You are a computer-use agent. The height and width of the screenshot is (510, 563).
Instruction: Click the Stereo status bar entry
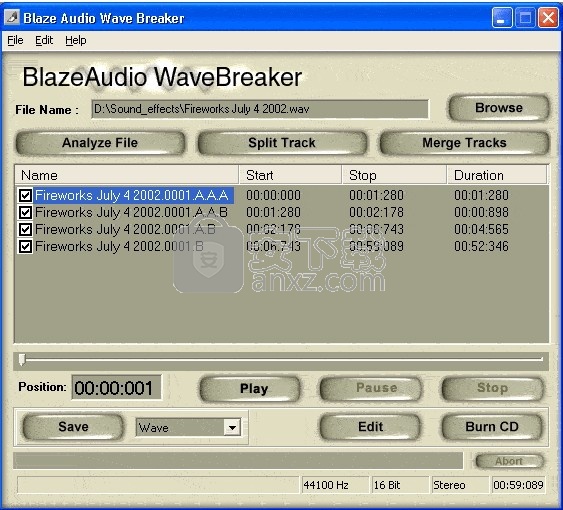tap(460, 485)
